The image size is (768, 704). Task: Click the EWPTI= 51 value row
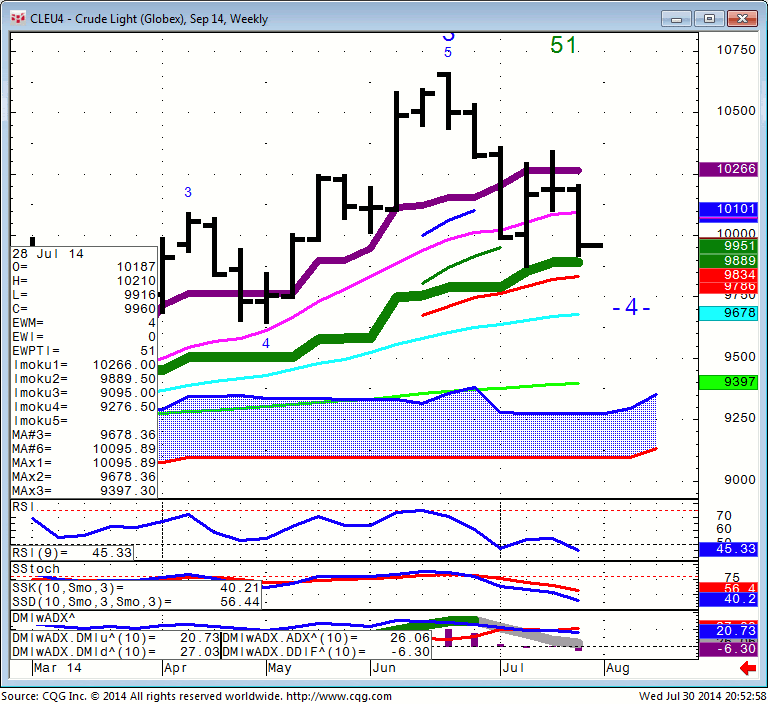click(84, 351)
